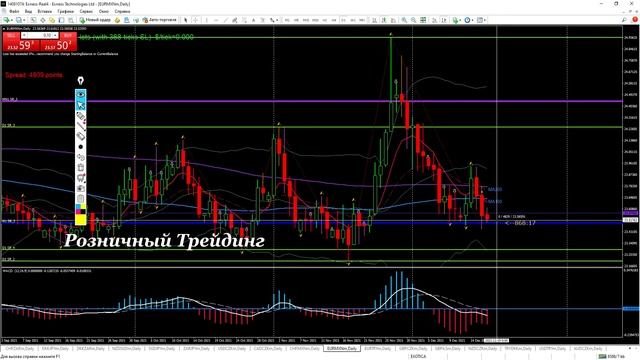Toggle D1 daily timeframe button
This screenshot has width=640, height=360.
(343, 20)
